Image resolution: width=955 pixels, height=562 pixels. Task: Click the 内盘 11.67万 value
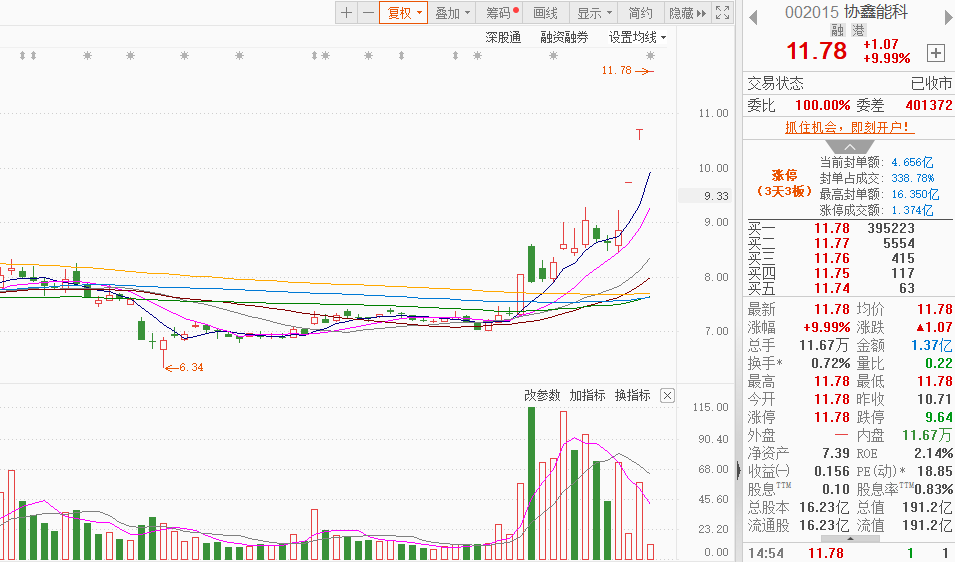(928, 435)
